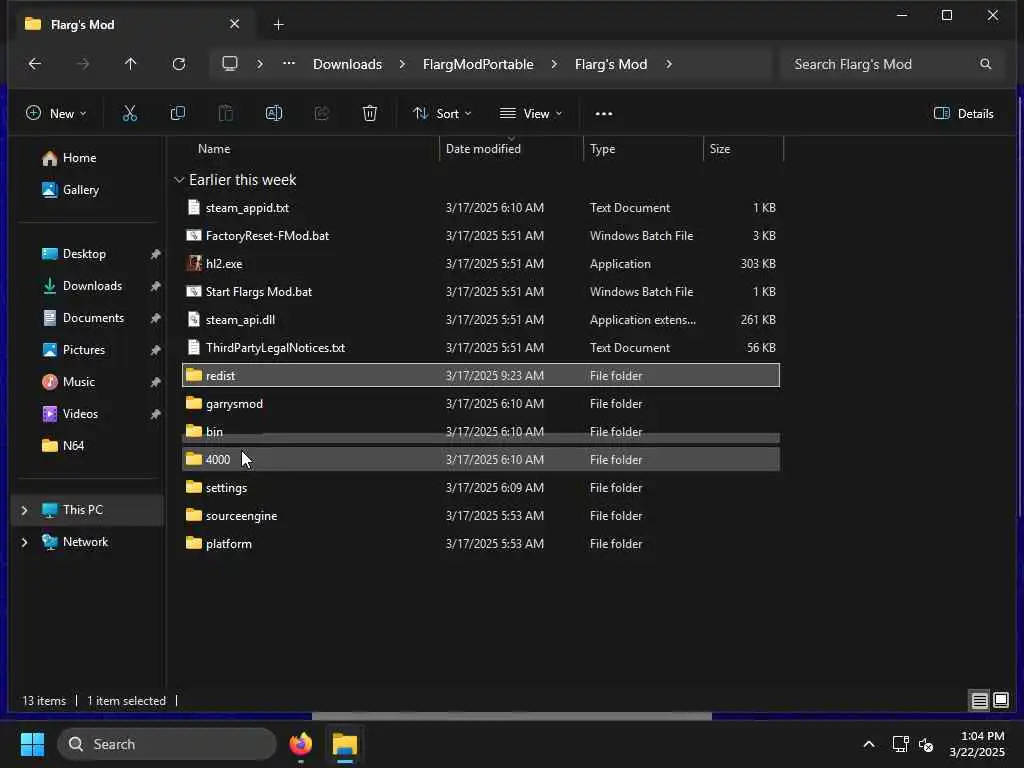This screenshot has height=768, width=1024.
Task: Open the See more ellipsis menu
Action: (x=604, y=114)
